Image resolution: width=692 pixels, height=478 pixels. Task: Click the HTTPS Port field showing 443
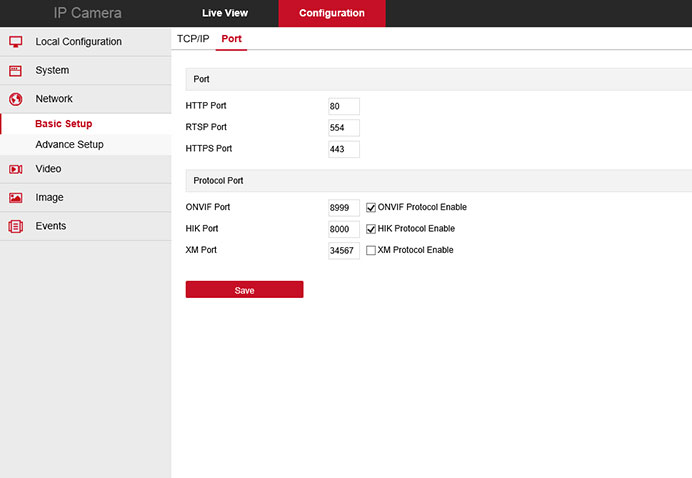tap(344, 149)
